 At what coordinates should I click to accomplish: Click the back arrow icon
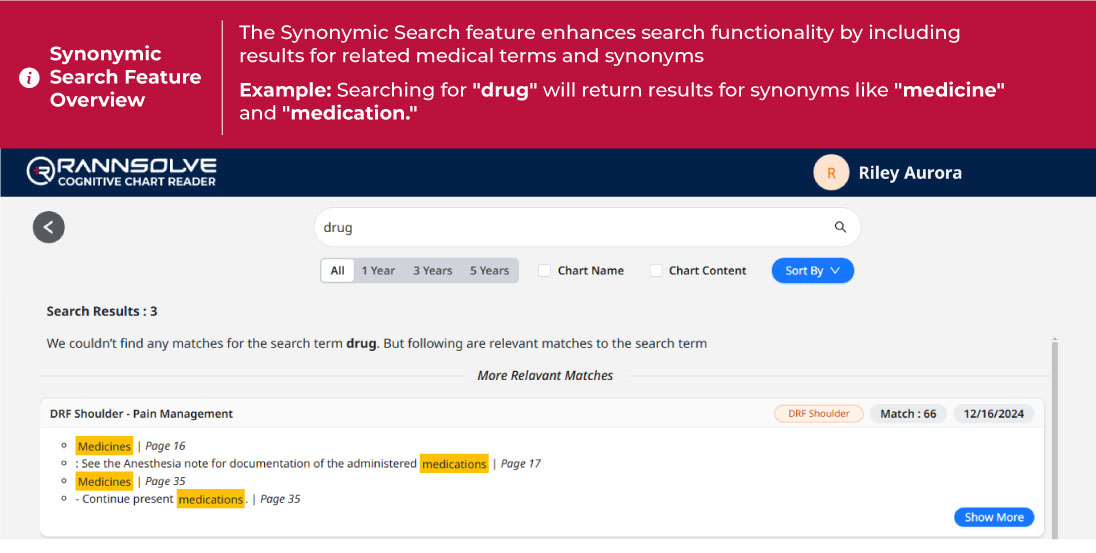(x=48, y=227)
